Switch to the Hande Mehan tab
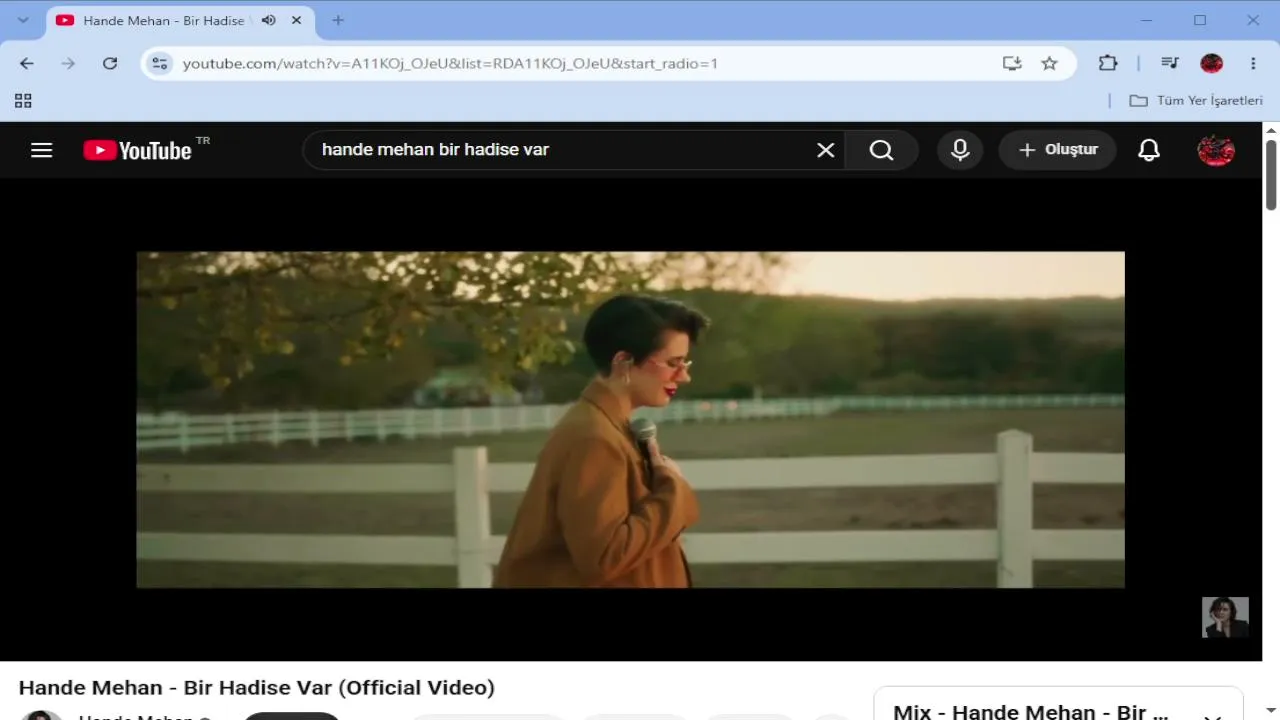1280x720 pixels. tap(180, 20)
